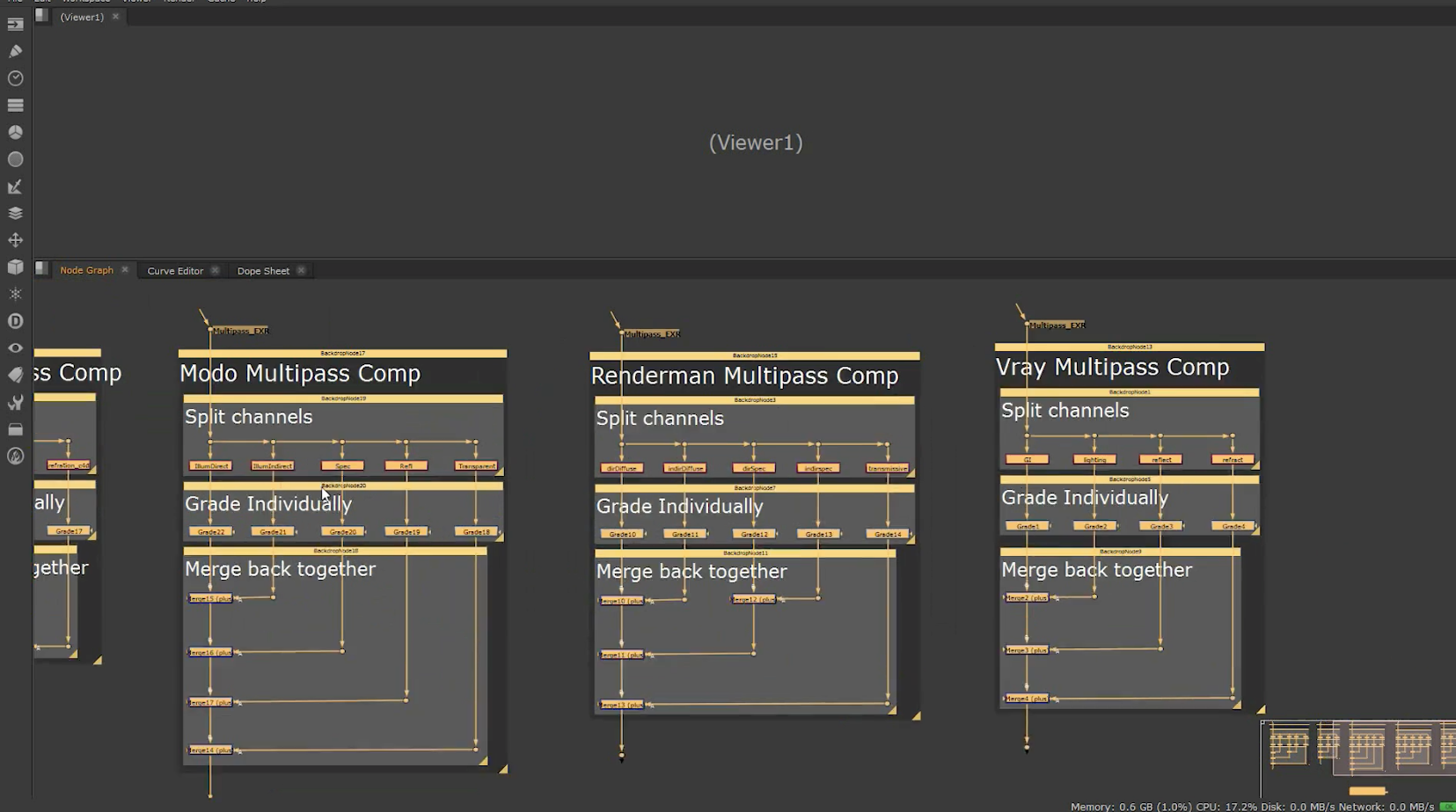Select the Modo Multipass Comp backdrop title
Viewport: 1456px width, 812px height.
click(x=299, y=373)
